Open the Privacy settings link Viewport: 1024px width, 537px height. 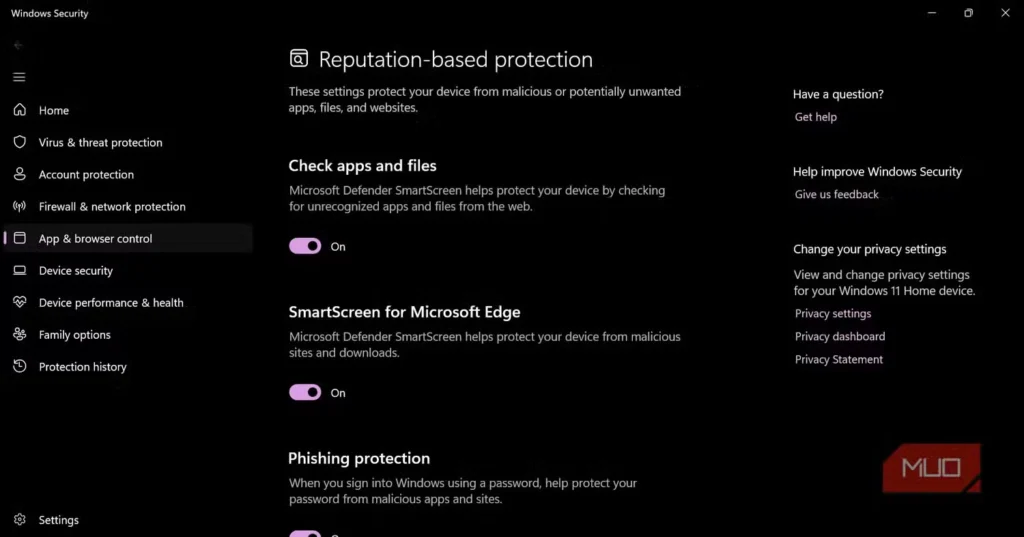pos(832,313)
